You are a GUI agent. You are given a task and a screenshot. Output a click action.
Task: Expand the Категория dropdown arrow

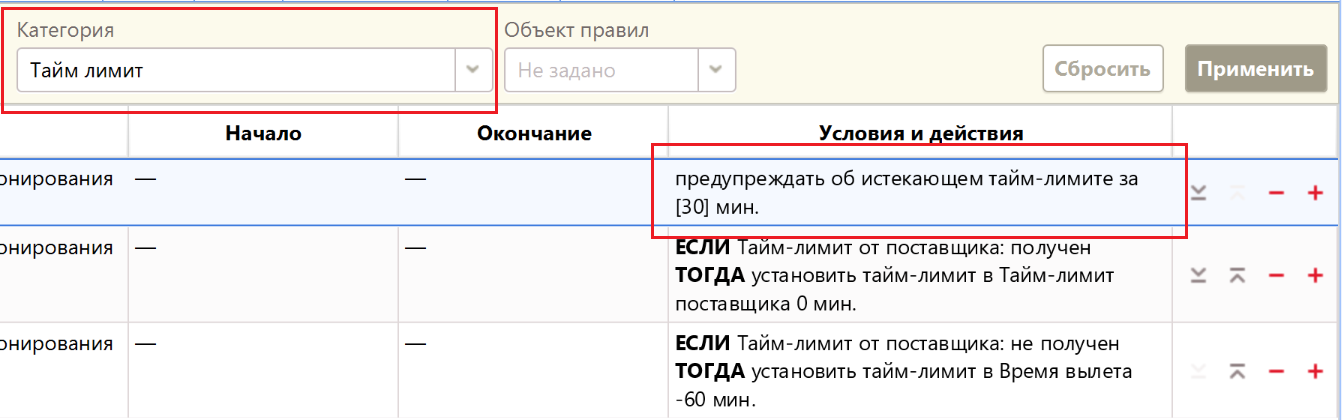pos(474,70)
